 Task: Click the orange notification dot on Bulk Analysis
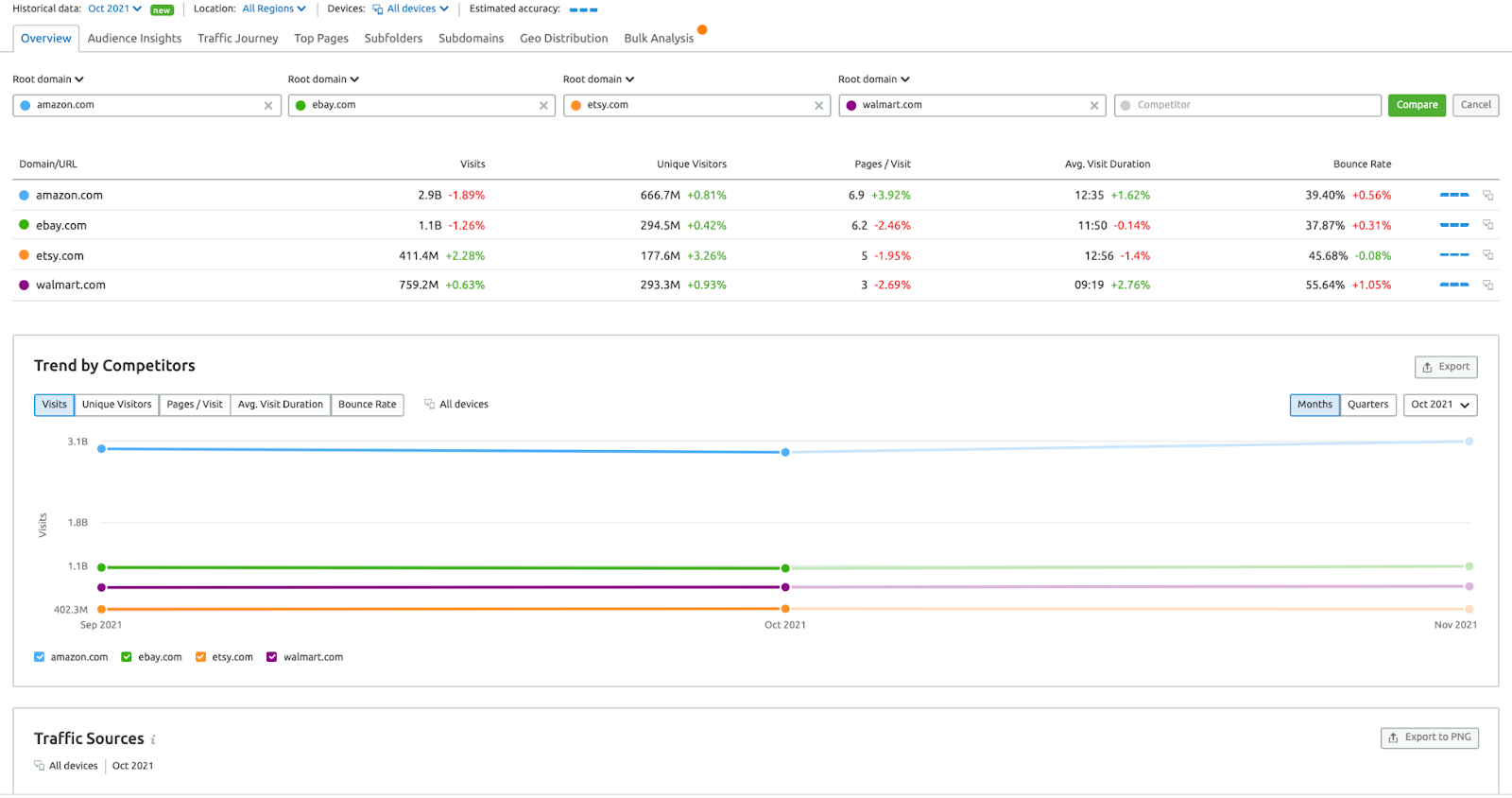click(702, 29)
